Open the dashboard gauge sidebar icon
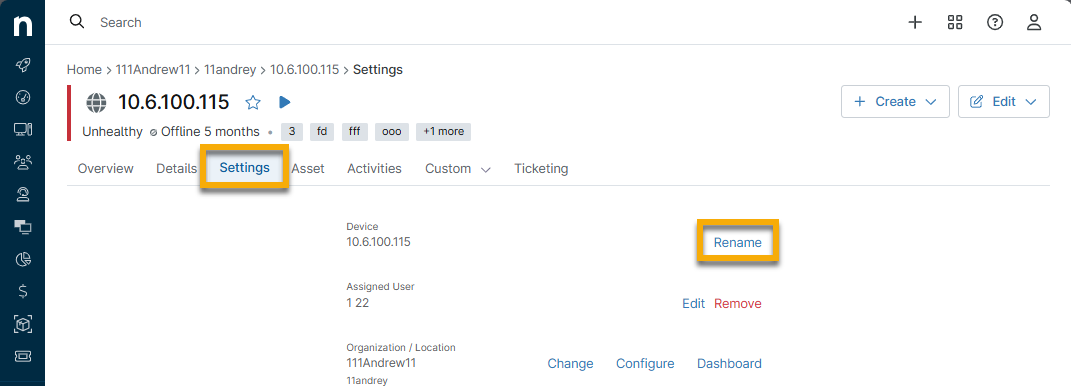 [23, 97]
